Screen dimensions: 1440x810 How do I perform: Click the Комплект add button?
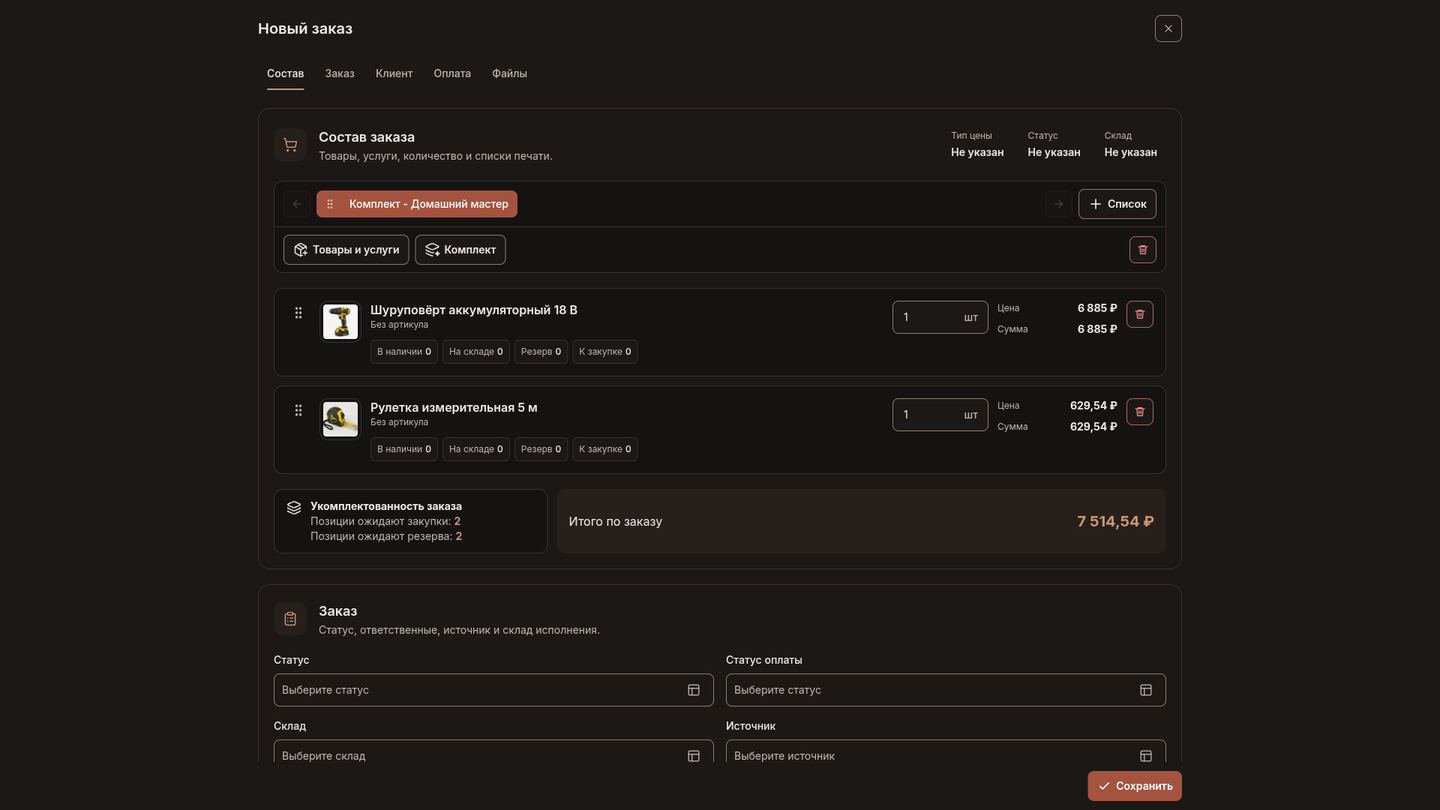coord(460,250)
